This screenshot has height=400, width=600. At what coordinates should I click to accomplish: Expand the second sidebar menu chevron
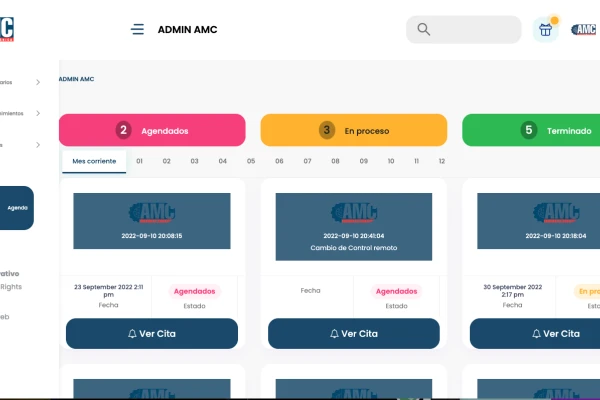tap(38, 113)
